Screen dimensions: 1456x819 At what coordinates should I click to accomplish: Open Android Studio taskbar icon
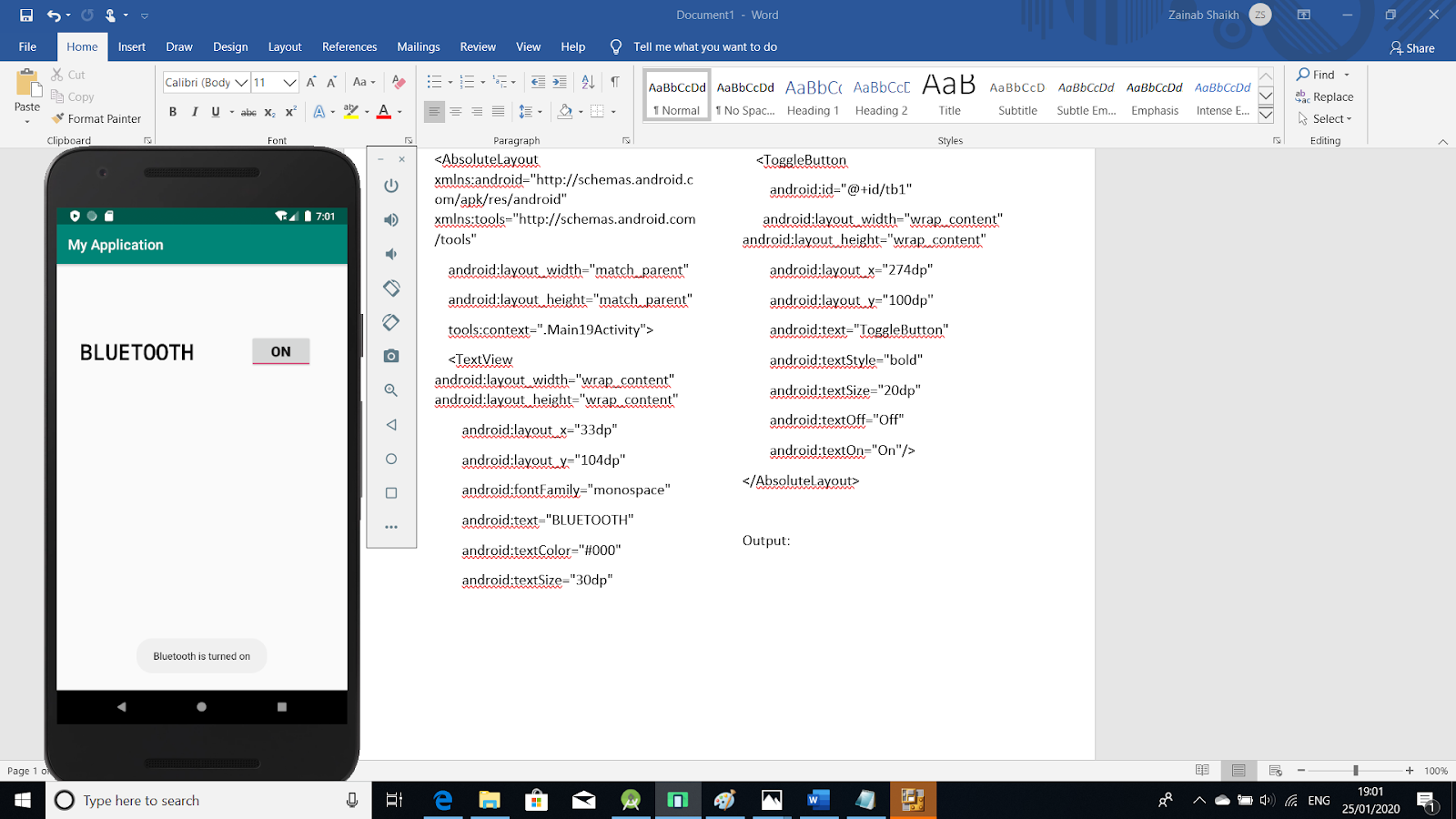tap(631, 800)
